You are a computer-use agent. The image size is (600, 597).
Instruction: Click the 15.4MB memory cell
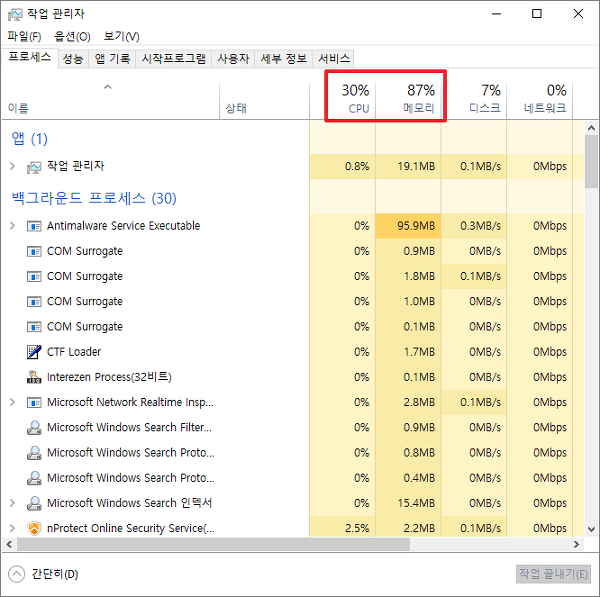408,503
